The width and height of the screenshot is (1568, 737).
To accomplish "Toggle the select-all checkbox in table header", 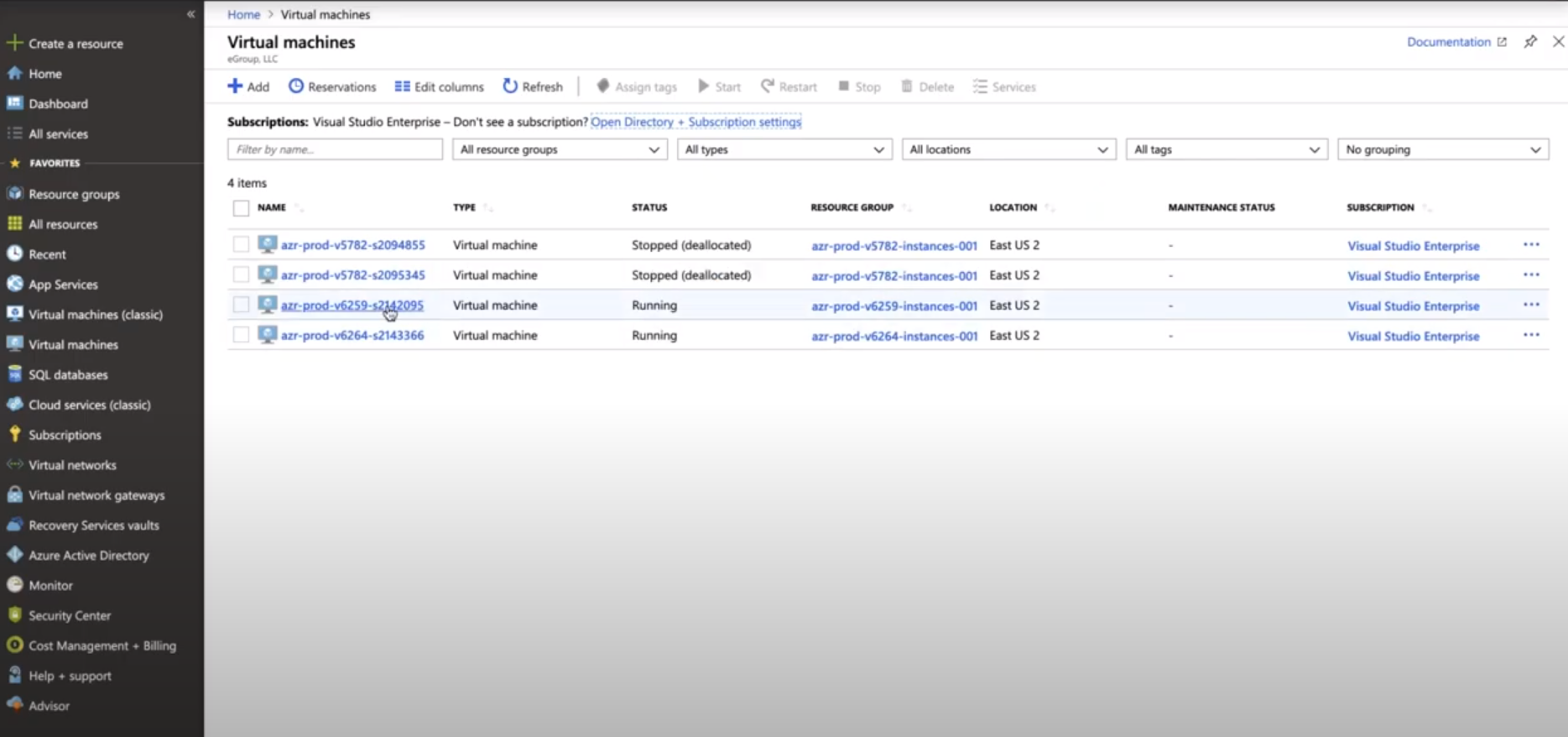I will click(x=241, y=208).
